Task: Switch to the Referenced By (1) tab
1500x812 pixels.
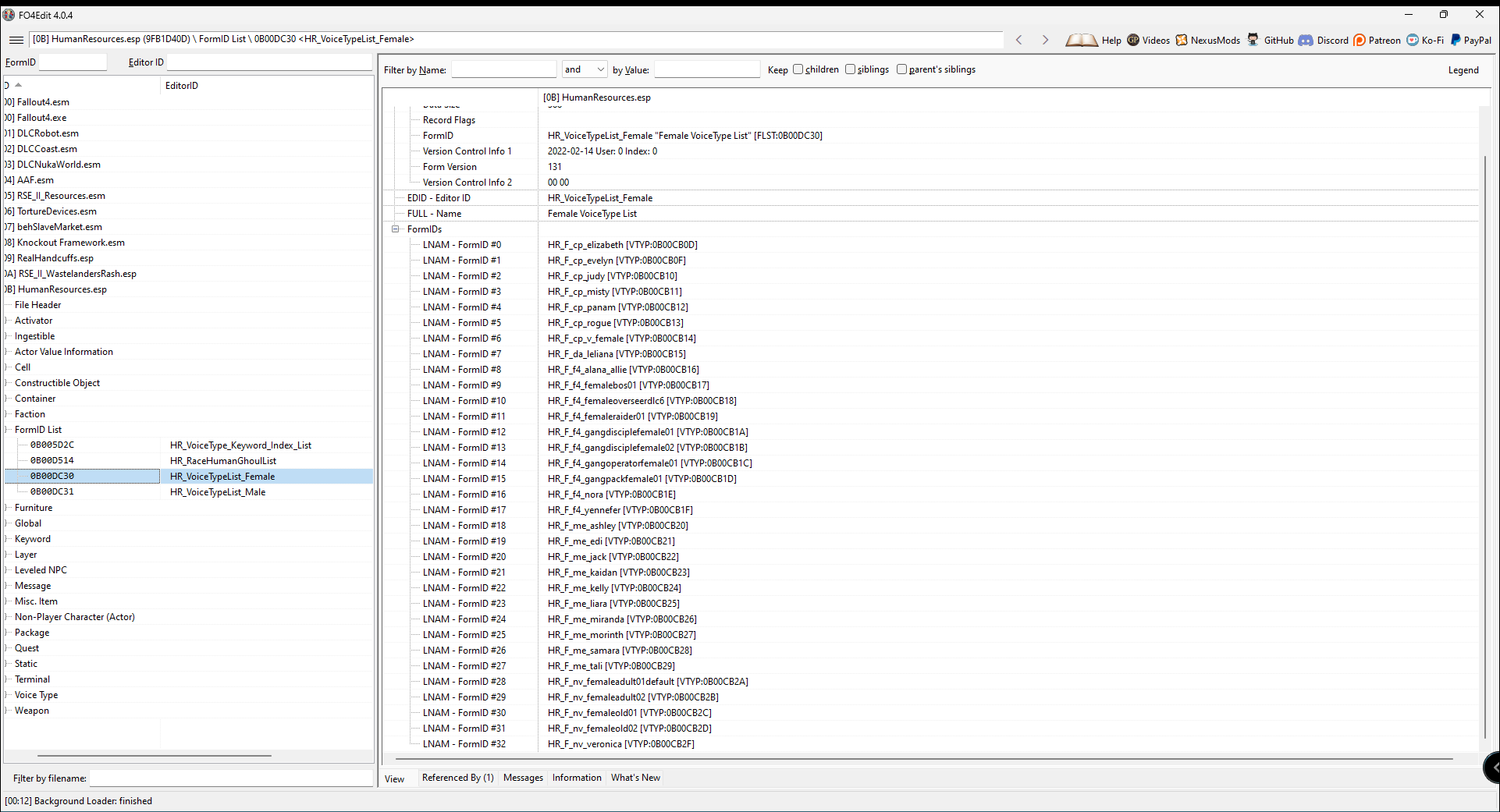Action: tap(457, 778)
